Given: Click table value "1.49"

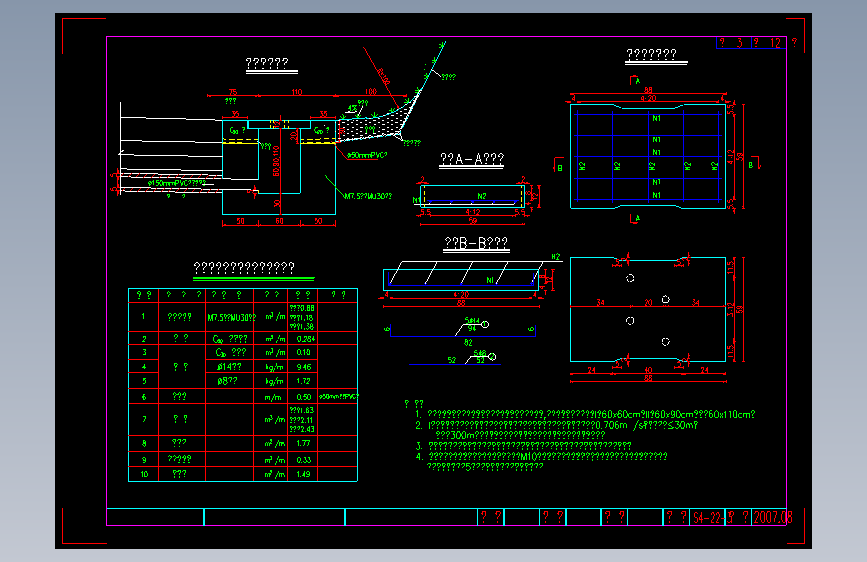Looking at the screenshot, I should [x=304, y=474].
